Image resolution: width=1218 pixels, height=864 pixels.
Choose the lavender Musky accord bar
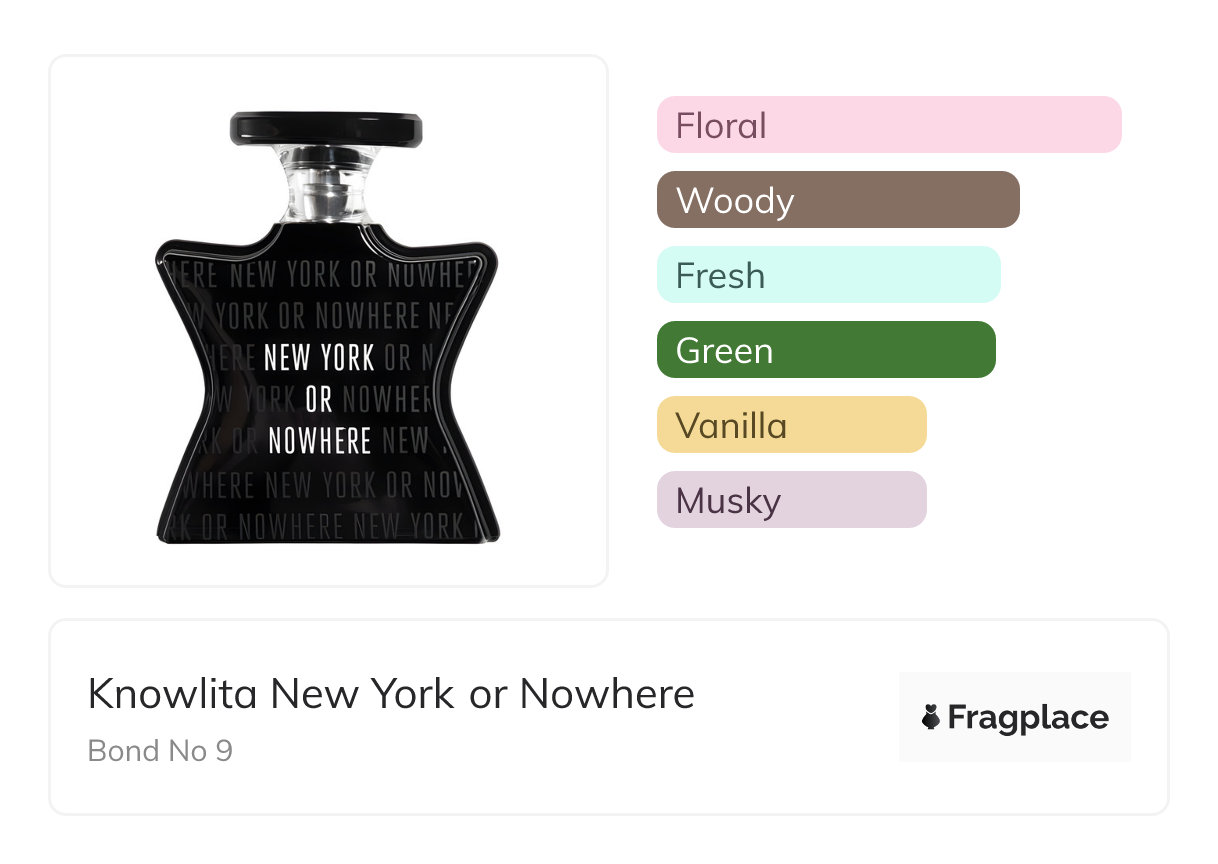click(791, 500)
